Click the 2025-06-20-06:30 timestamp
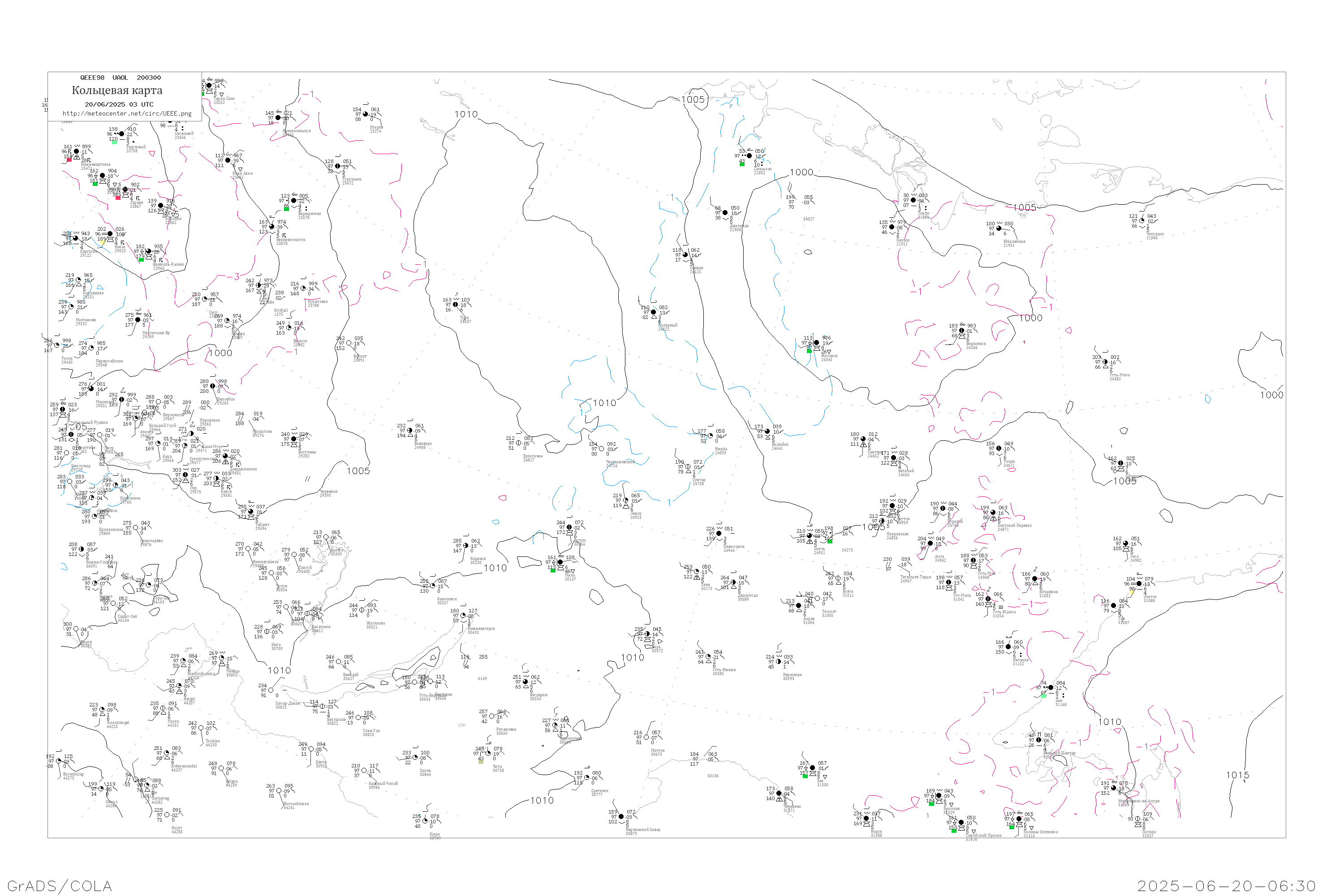The image size is (1344, 896). point(1226,886)
